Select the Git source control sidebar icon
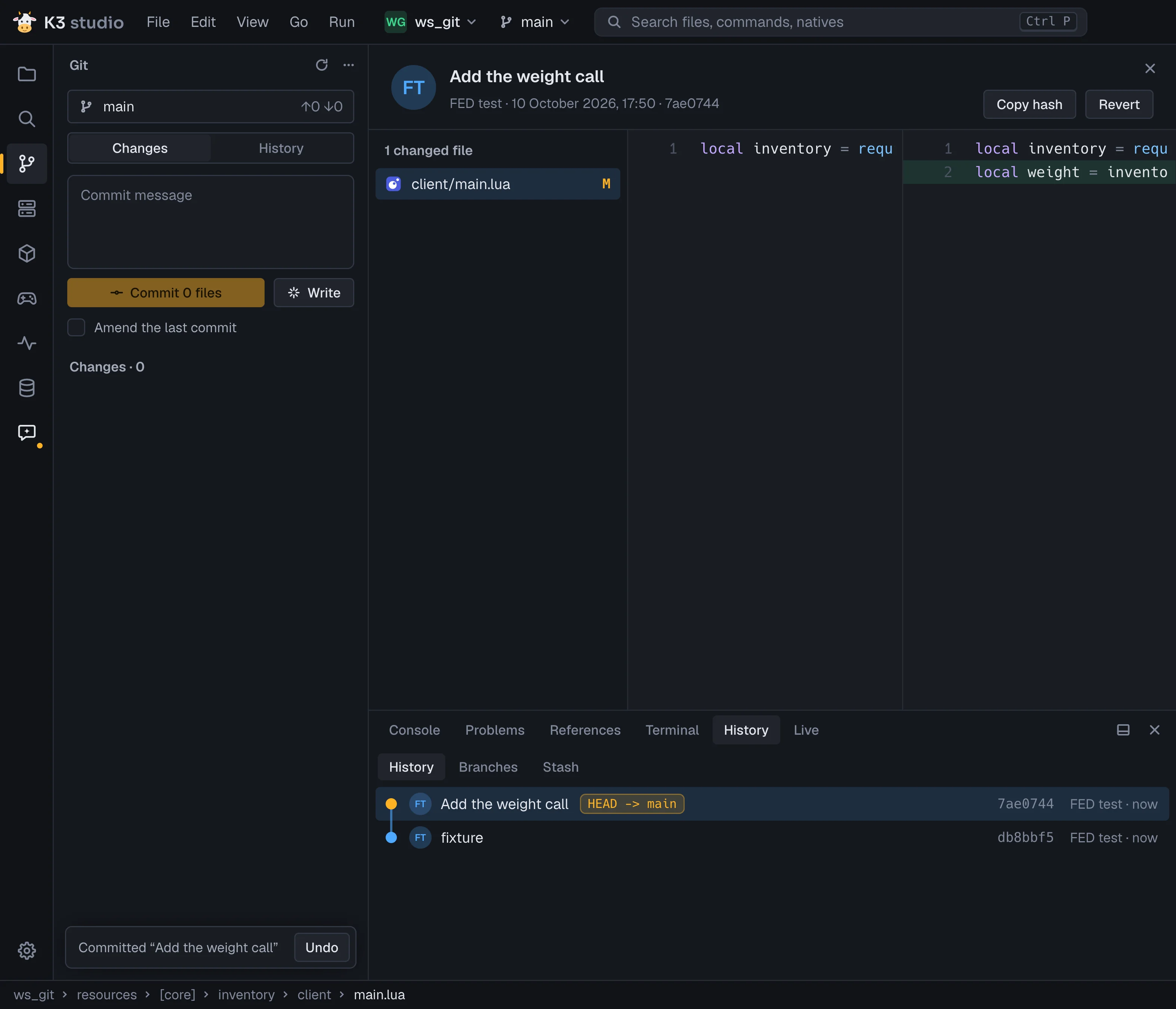Screen dimensions: 1176x1009 pos(27,163)
